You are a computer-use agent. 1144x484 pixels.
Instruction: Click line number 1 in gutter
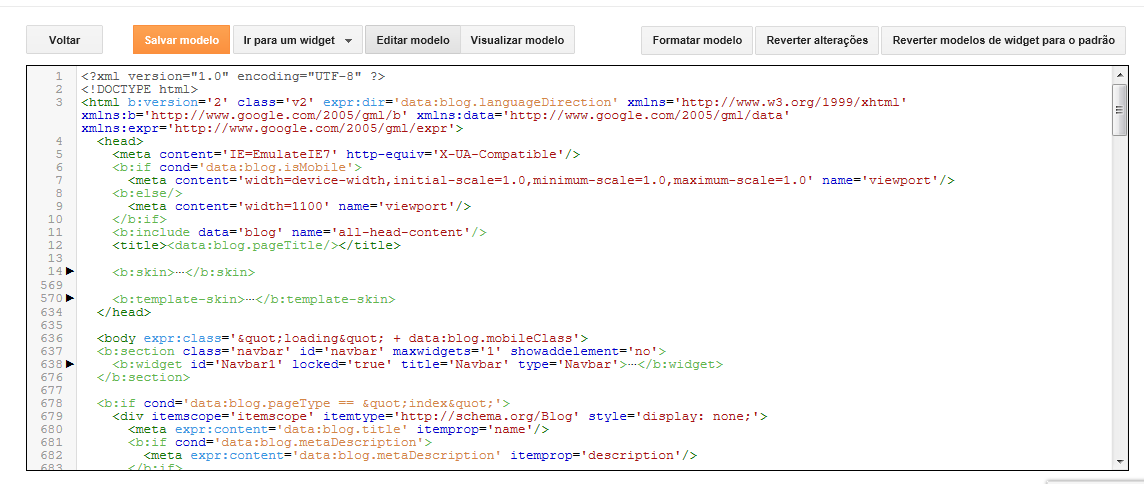(58, 76)
